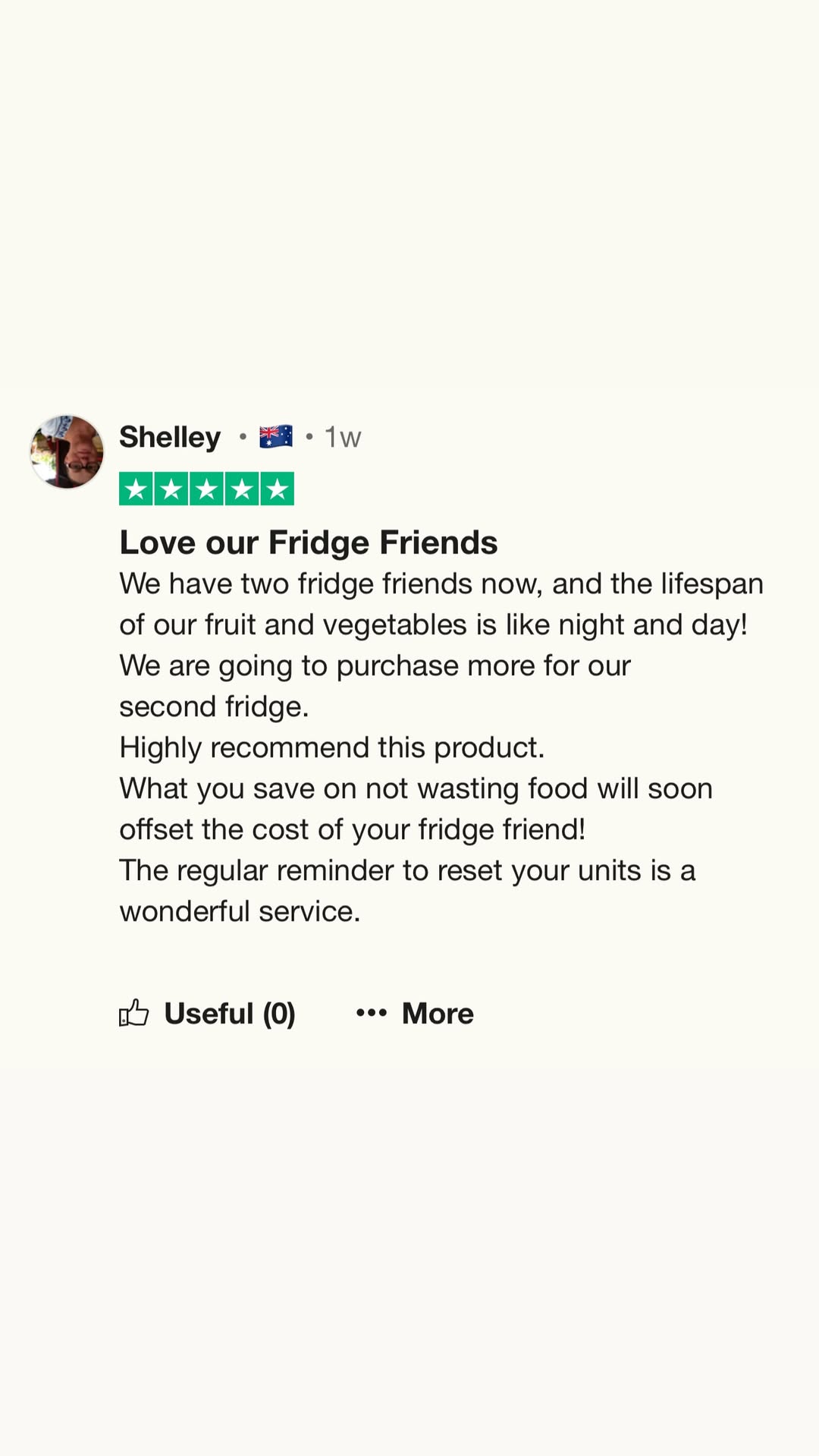Tap the thumbs-up icon
This screenshot has height=1456, width=819.
click(x=134, y=1013)
